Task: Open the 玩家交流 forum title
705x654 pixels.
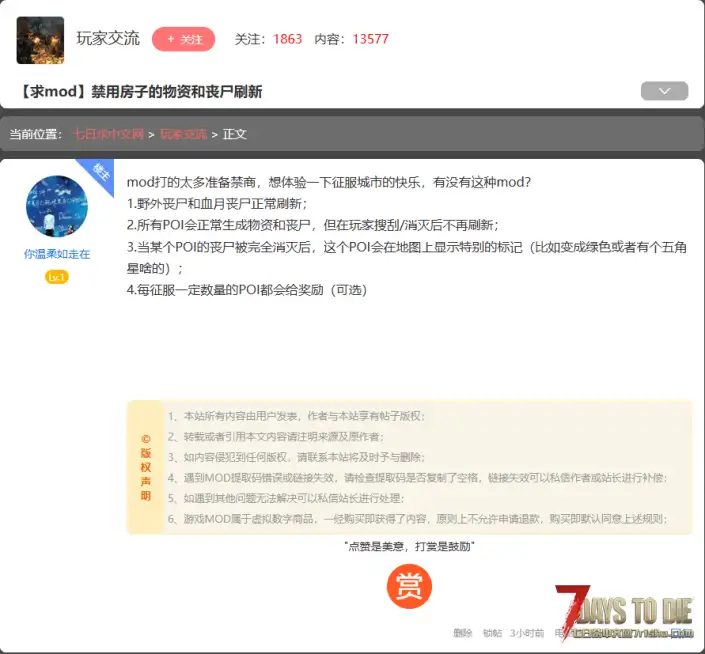Action: pyautogui.click(x=108, y=39)
